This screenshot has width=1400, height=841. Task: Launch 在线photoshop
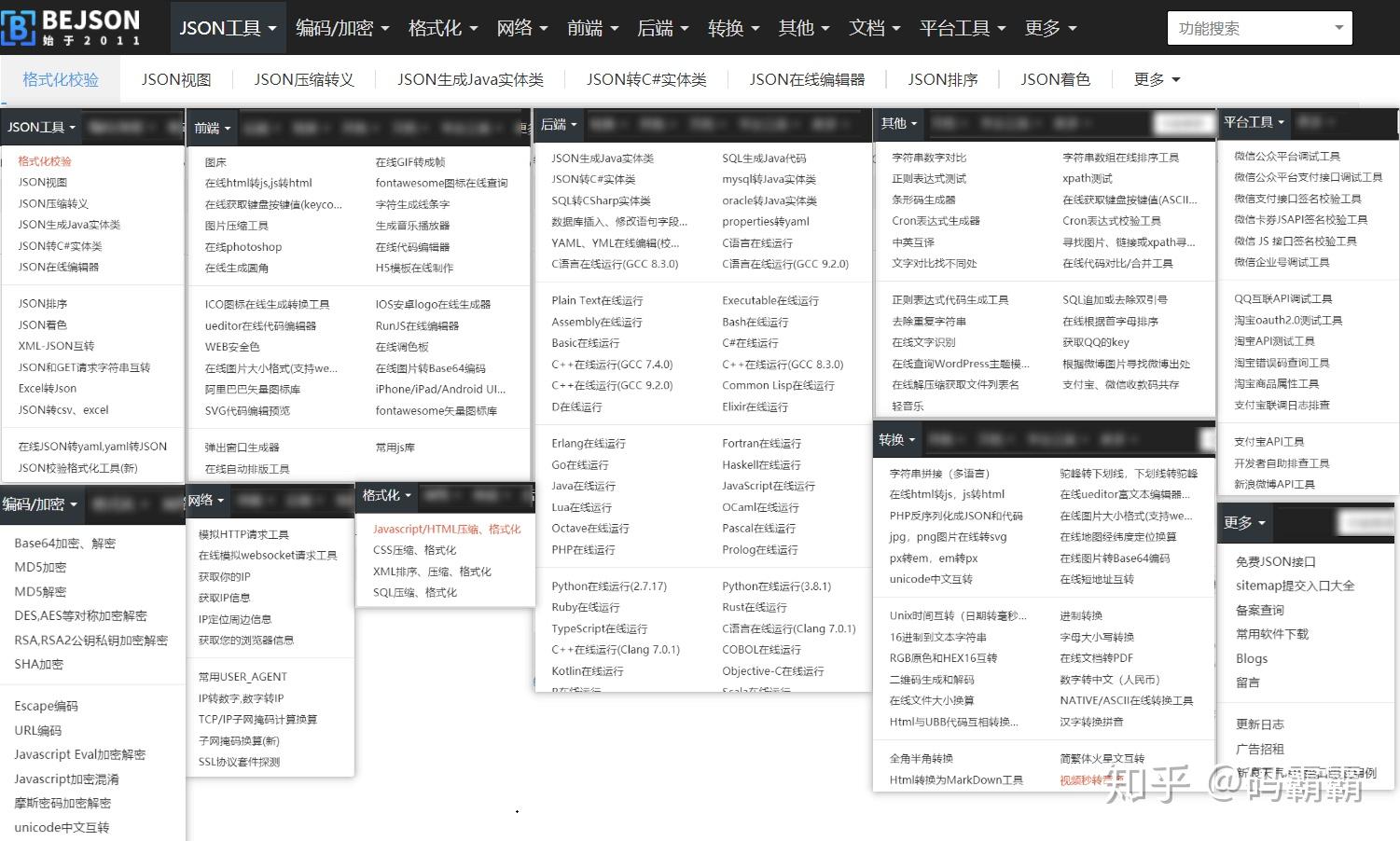pyautogui.click(x=243, y=247)
